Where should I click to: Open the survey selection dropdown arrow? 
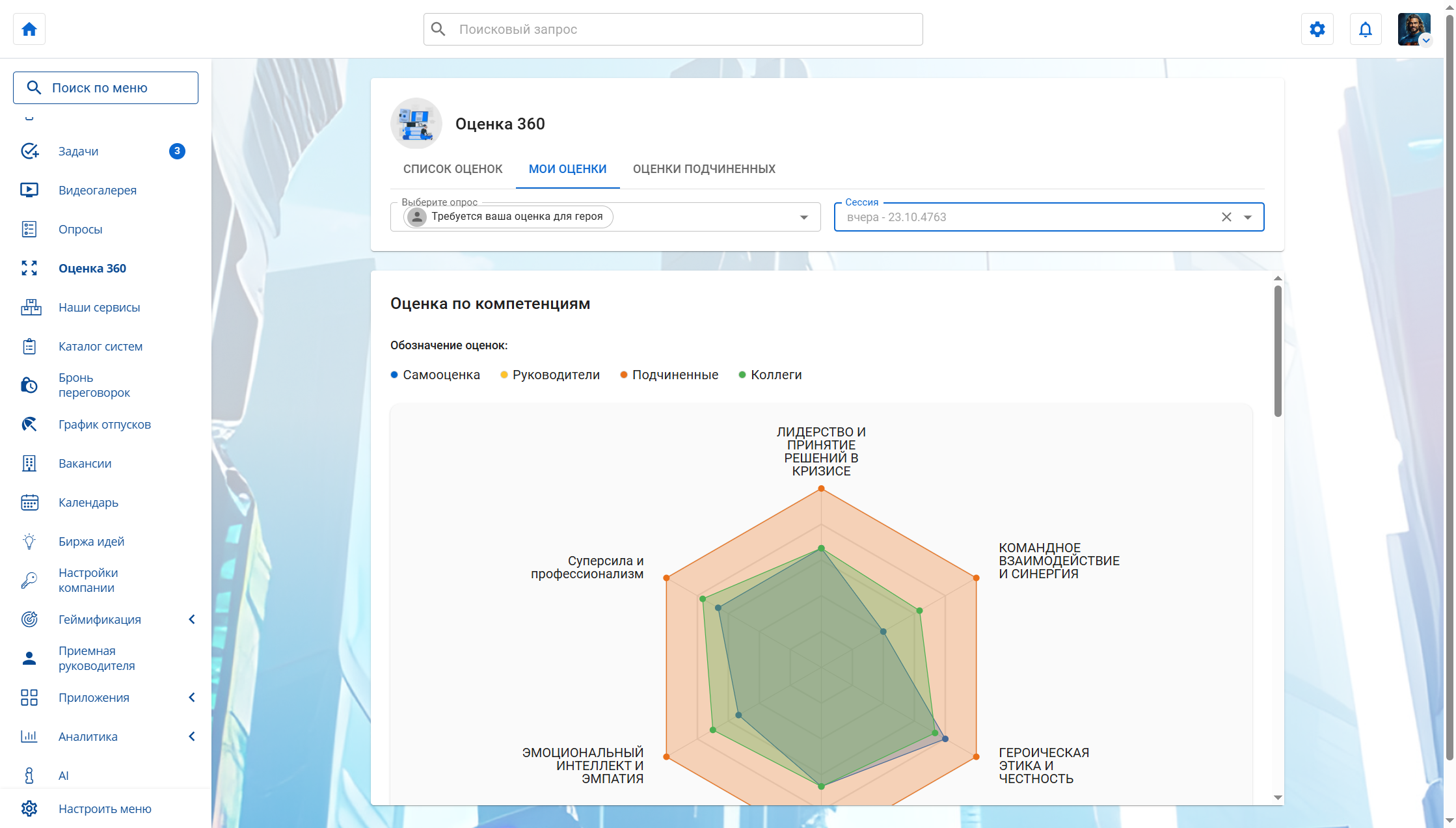coord(804,217)
